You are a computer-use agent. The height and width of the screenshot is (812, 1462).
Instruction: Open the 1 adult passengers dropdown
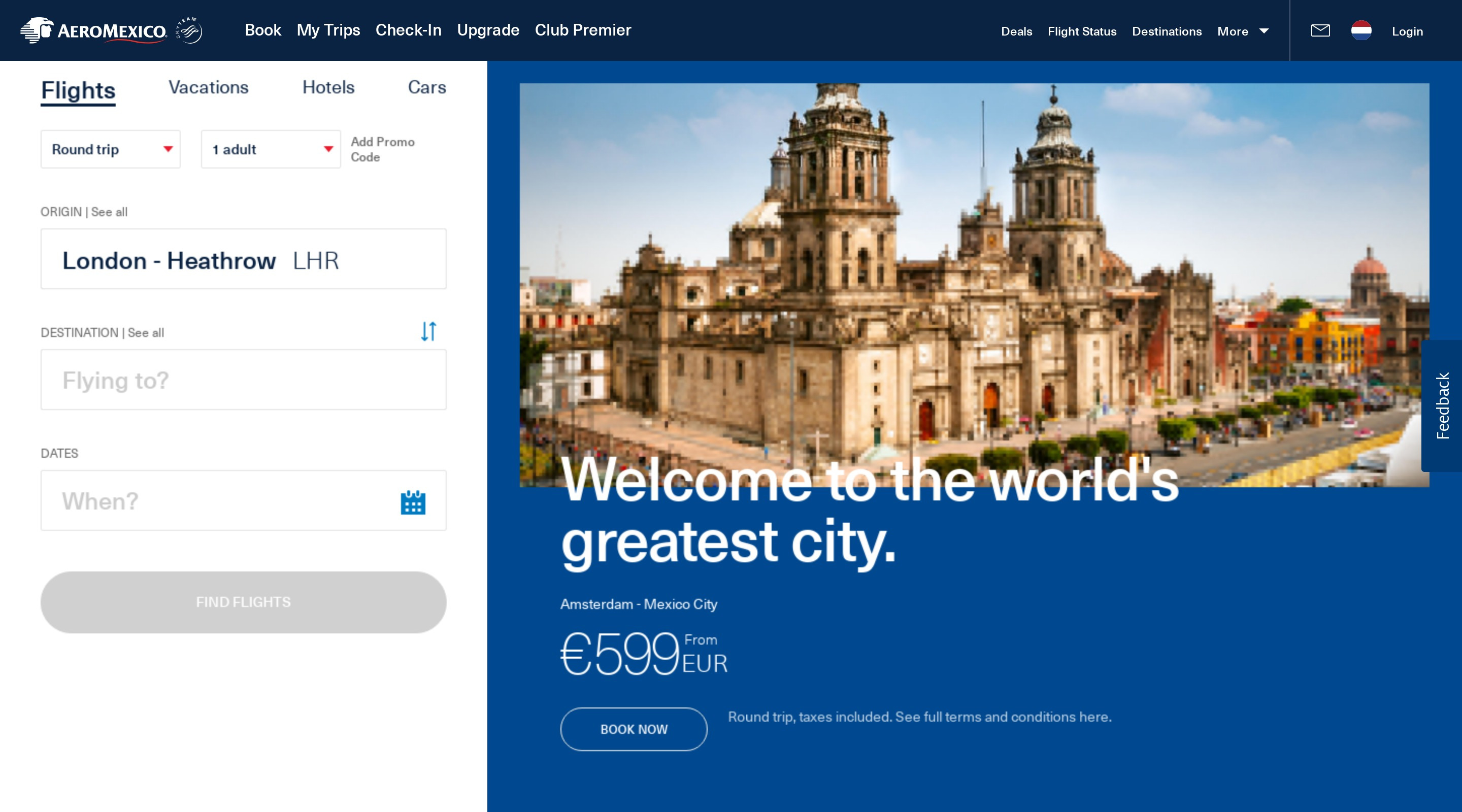[271, 149]
